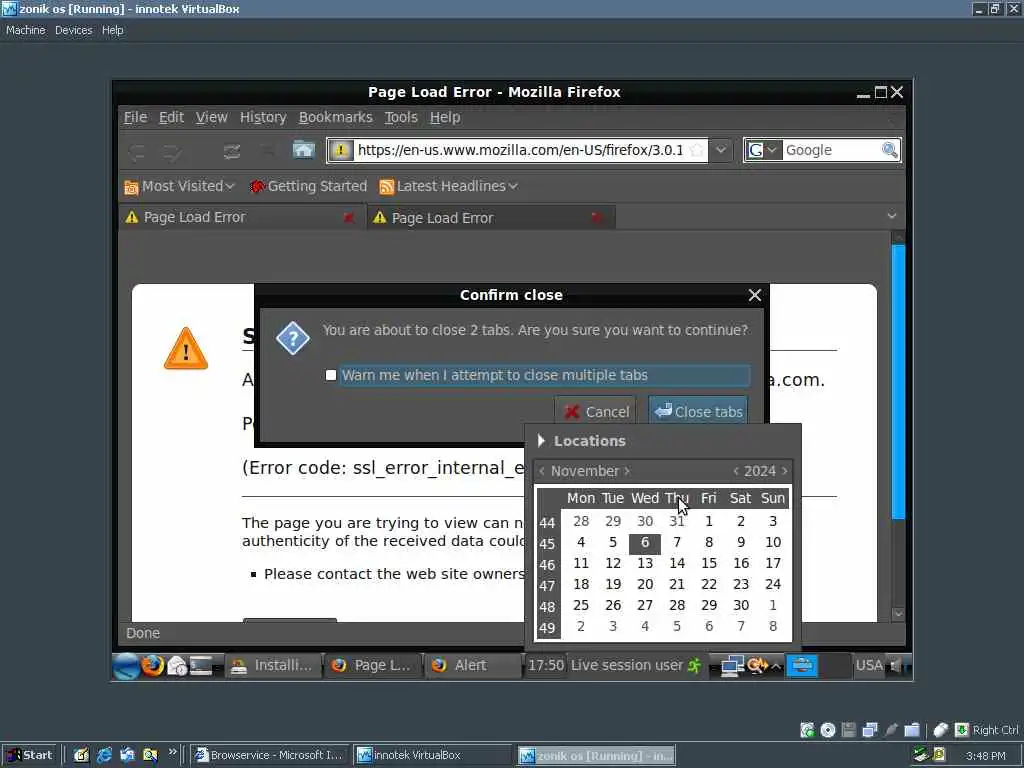
Task: Close the Confirm close dialog with X
Action: point(754,295)
